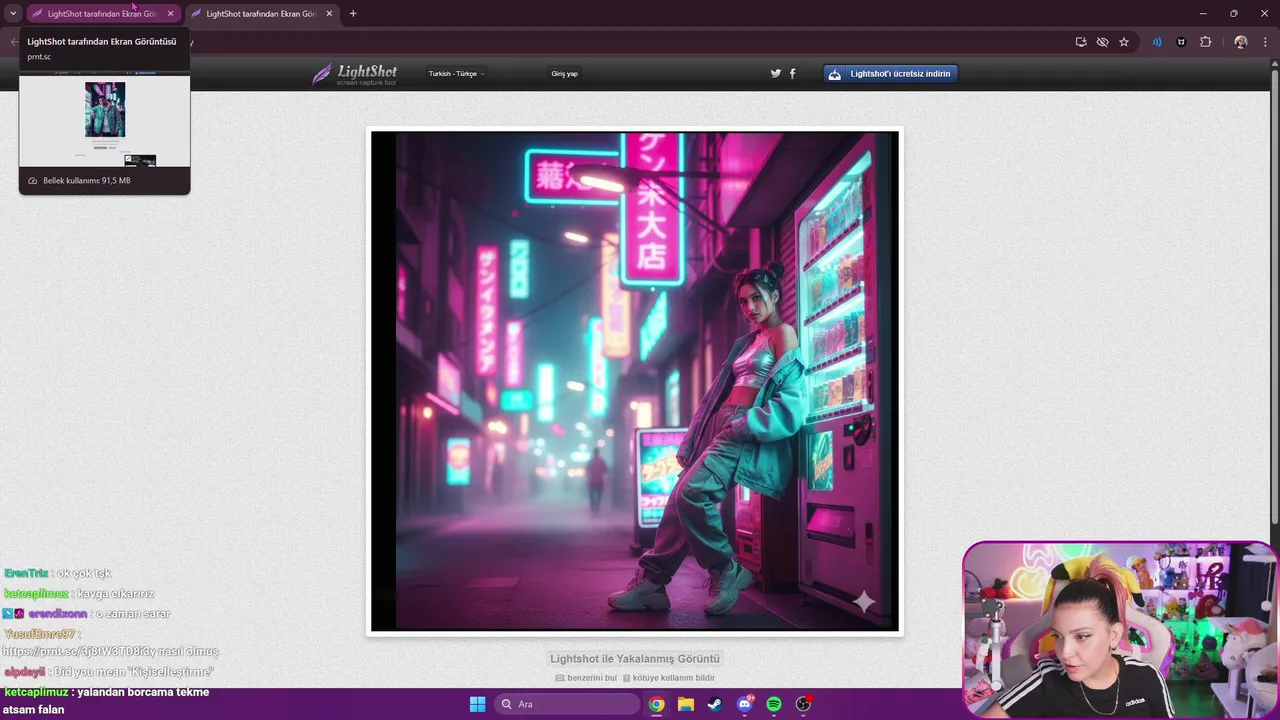The width and height of the screenshot is (1280, 720).
Task: Click 'Bellek kullanımı: 91,5 MB' text
Action: 87,180
